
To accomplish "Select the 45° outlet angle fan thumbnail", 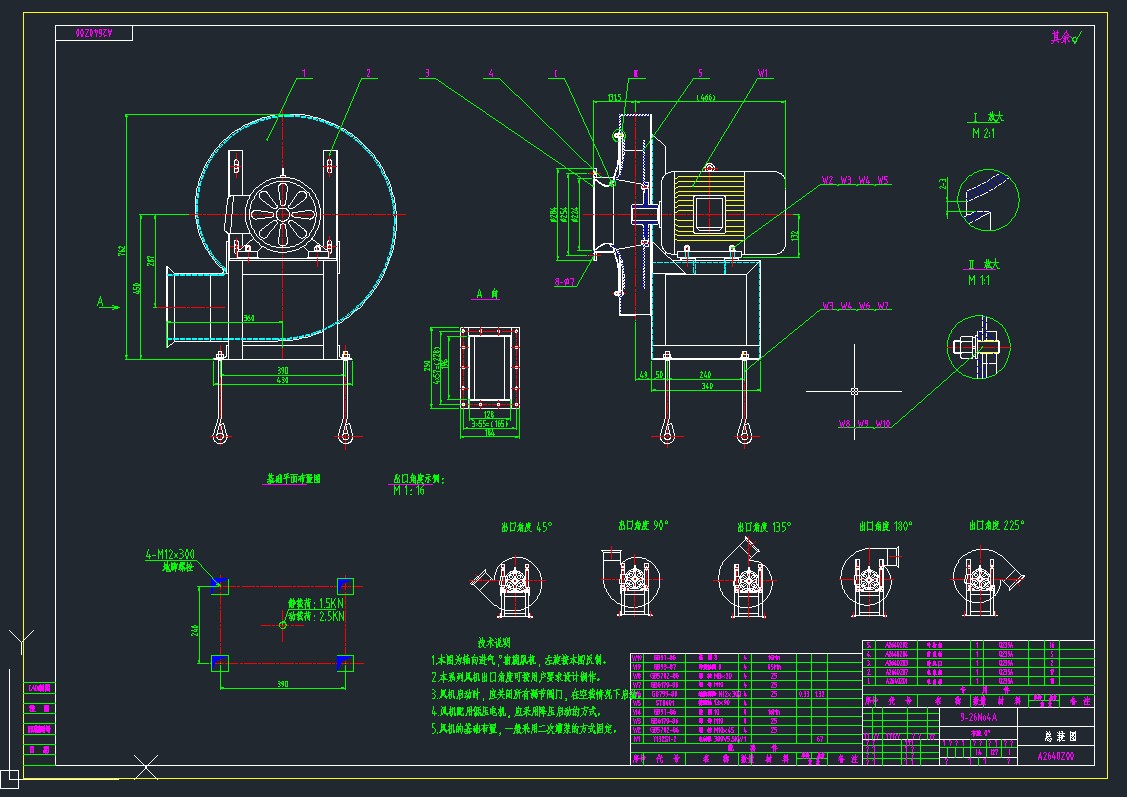I will point(510,579).
